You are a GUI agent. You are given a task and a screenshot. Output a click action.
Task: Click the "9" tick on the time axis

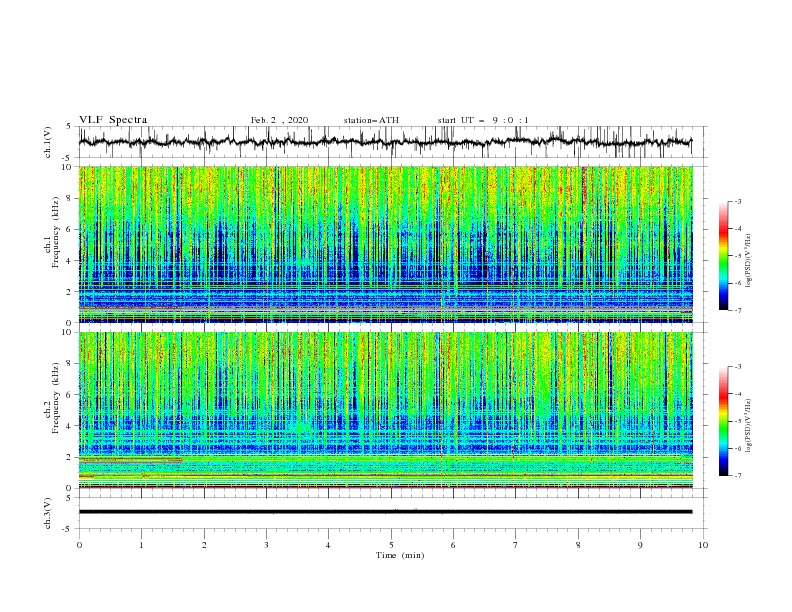coord(640,545)
